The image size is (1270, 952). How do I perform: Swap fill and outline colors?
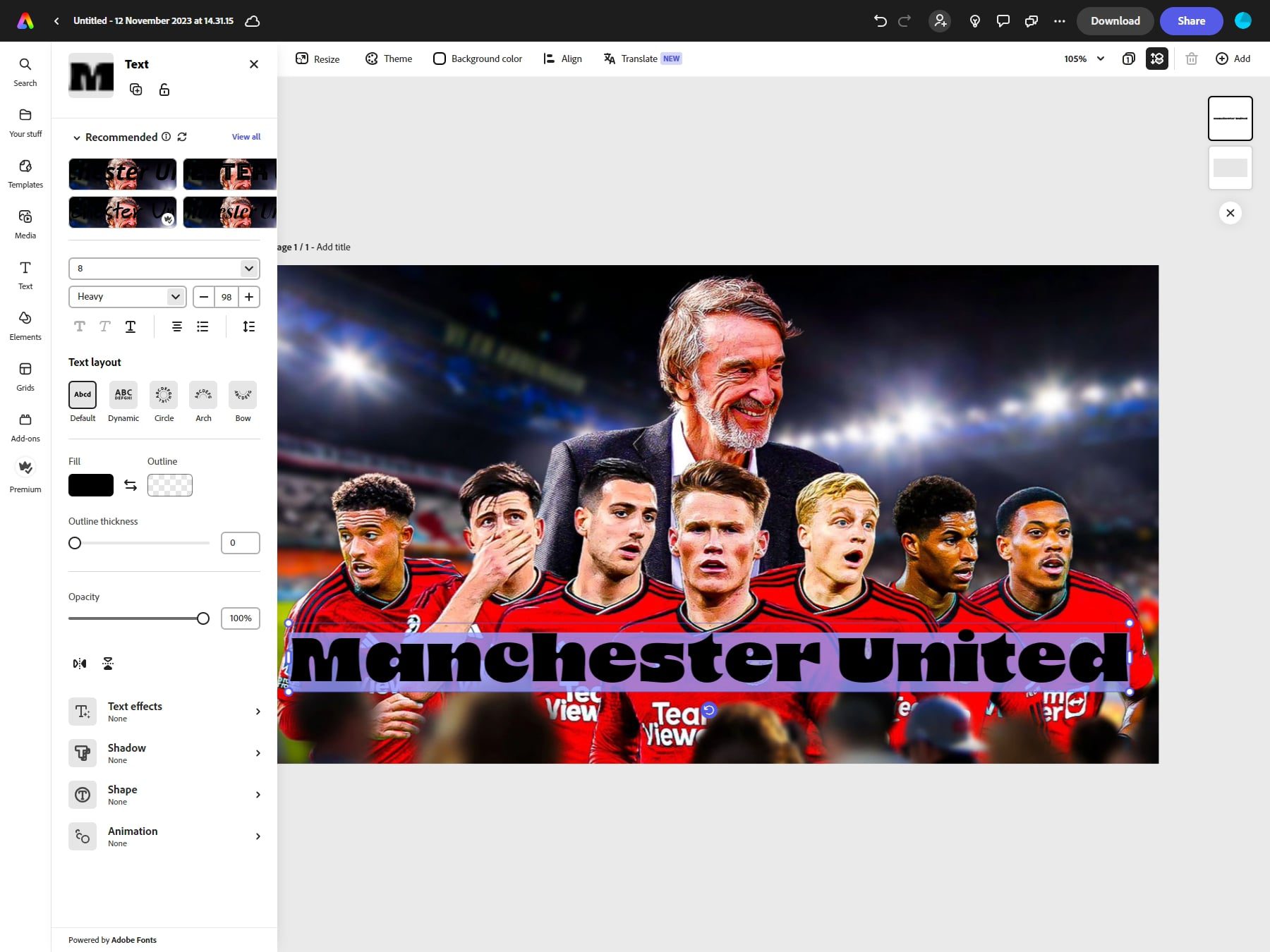[131, 485]
